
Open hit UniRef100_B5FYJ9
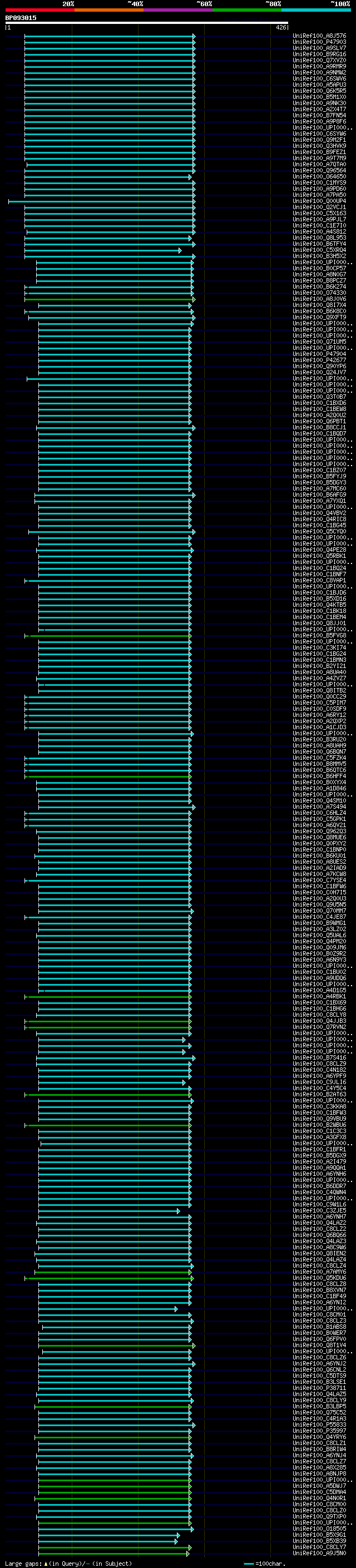(x=319, y=477)
